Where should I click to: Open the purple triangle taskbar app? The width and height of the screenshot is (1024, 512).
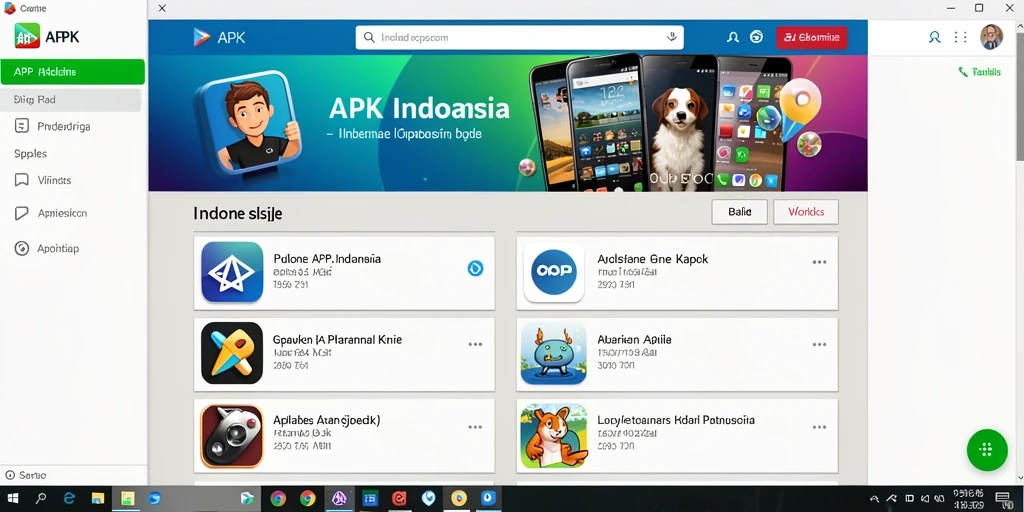tap(338, 499)
